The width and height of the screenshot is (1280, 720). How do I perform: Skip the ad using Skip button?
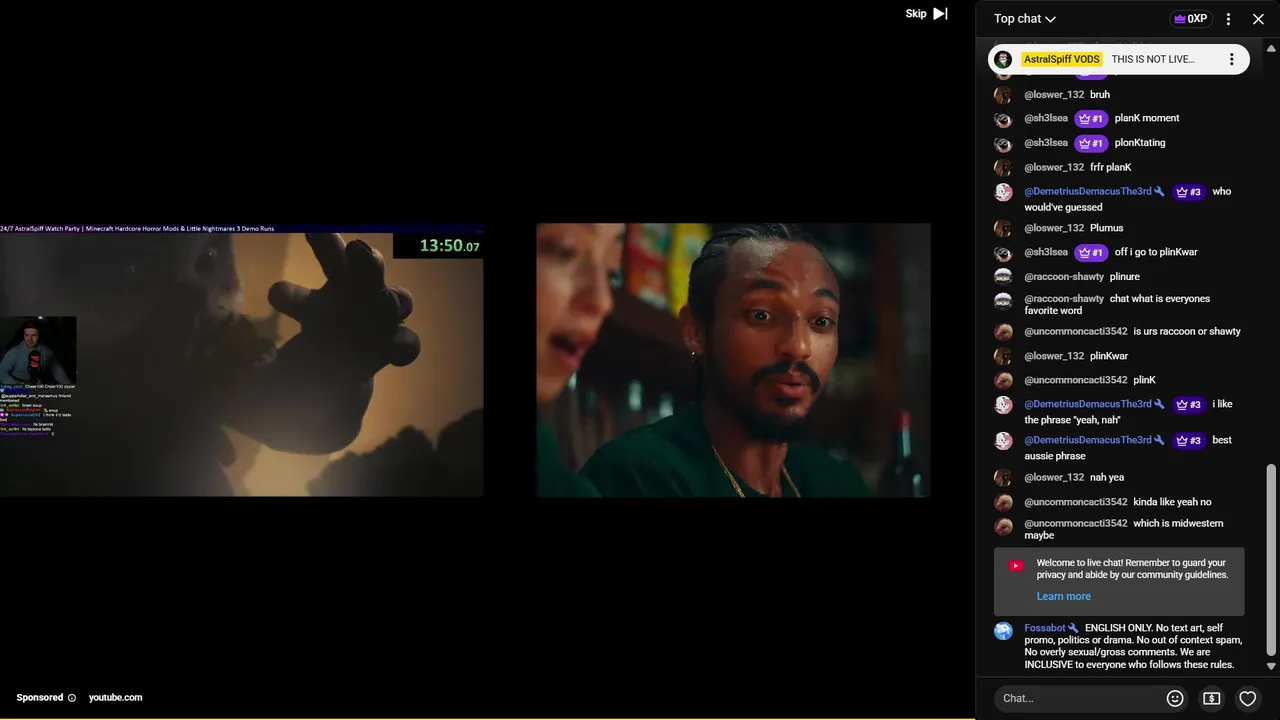click(926, 14)
